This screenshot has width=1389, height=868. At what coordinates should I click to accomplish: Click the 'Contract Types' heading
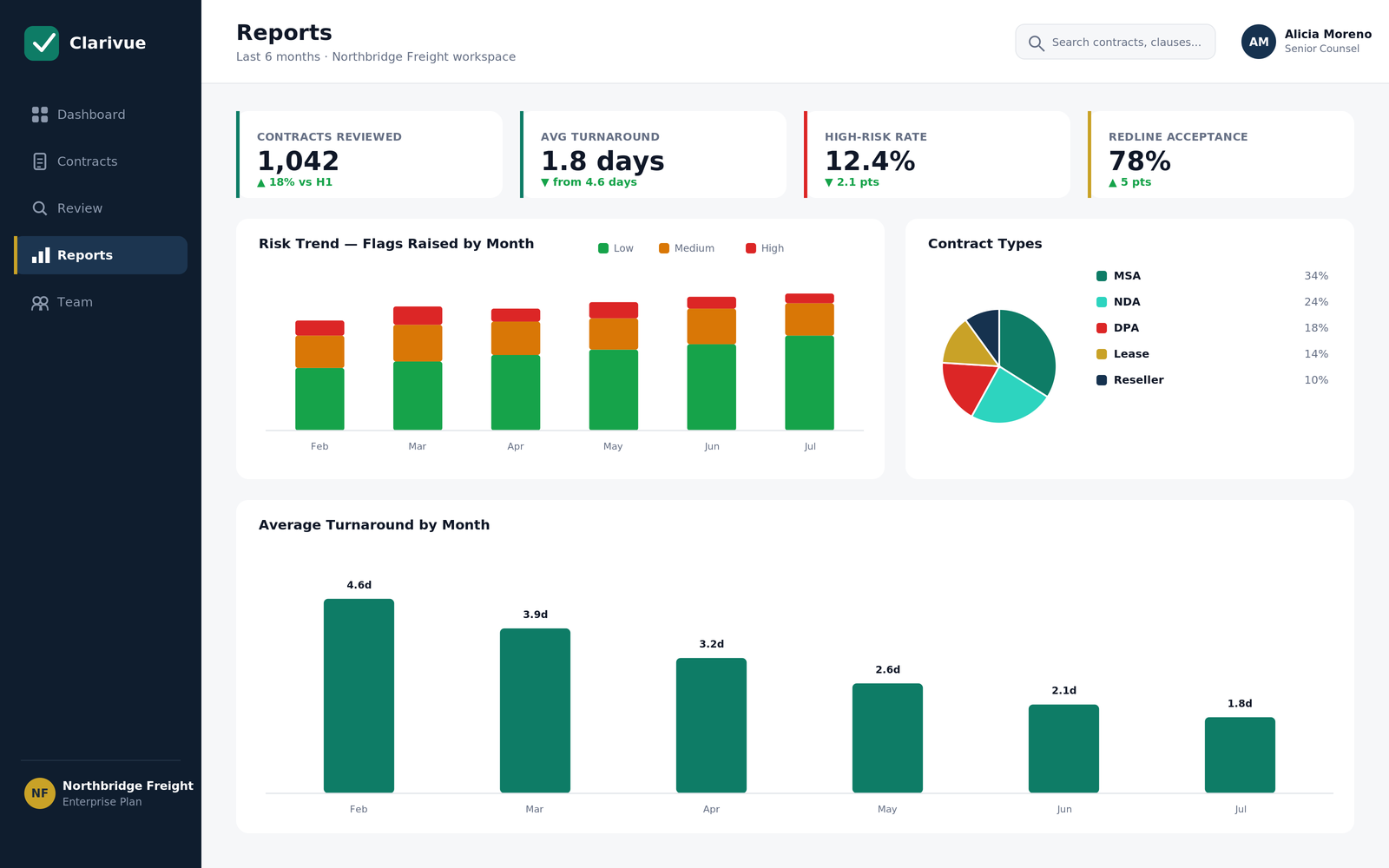pyautogui.click(x=985, y=244)
